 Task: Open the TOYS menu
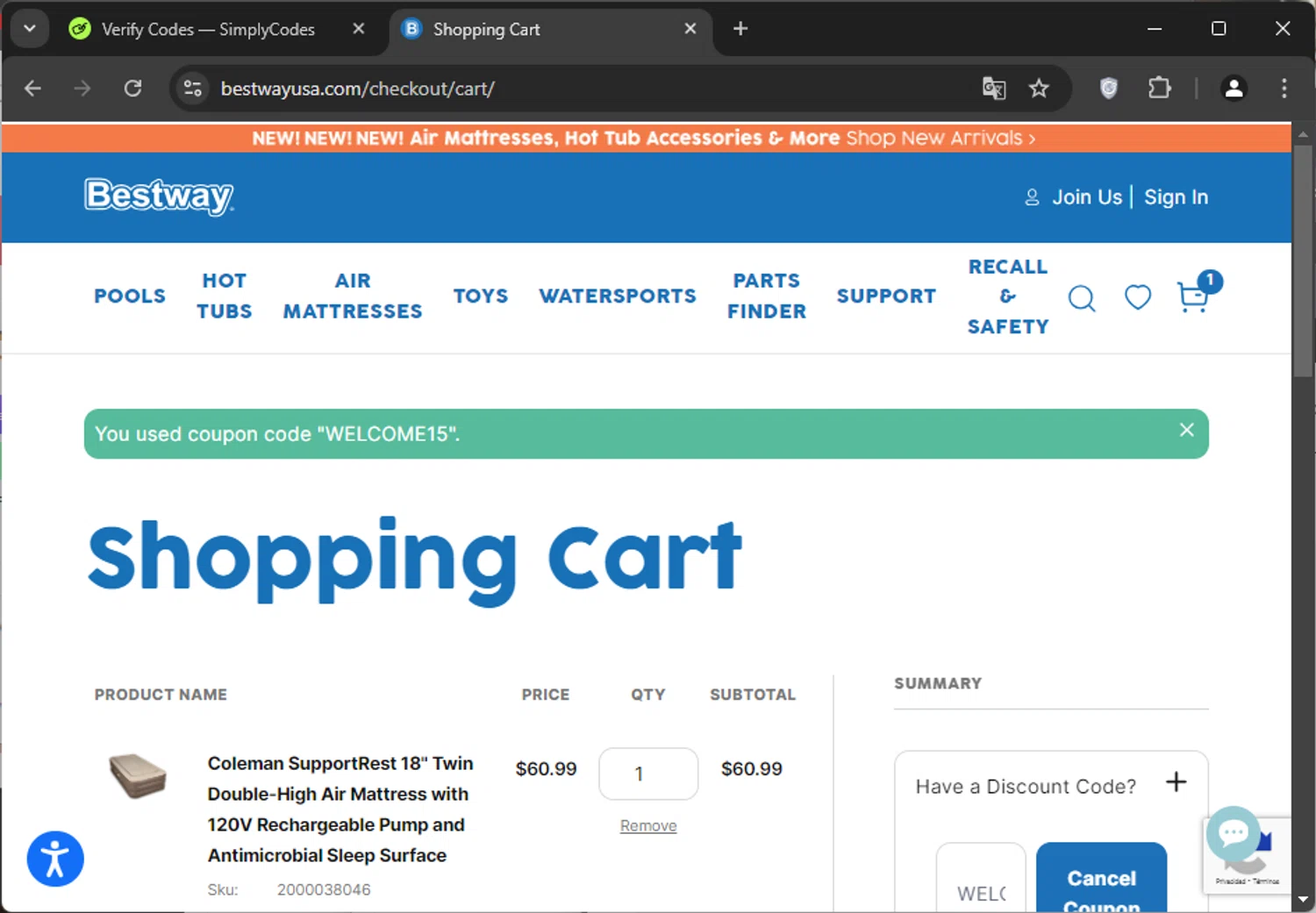[x=481, y=296]
